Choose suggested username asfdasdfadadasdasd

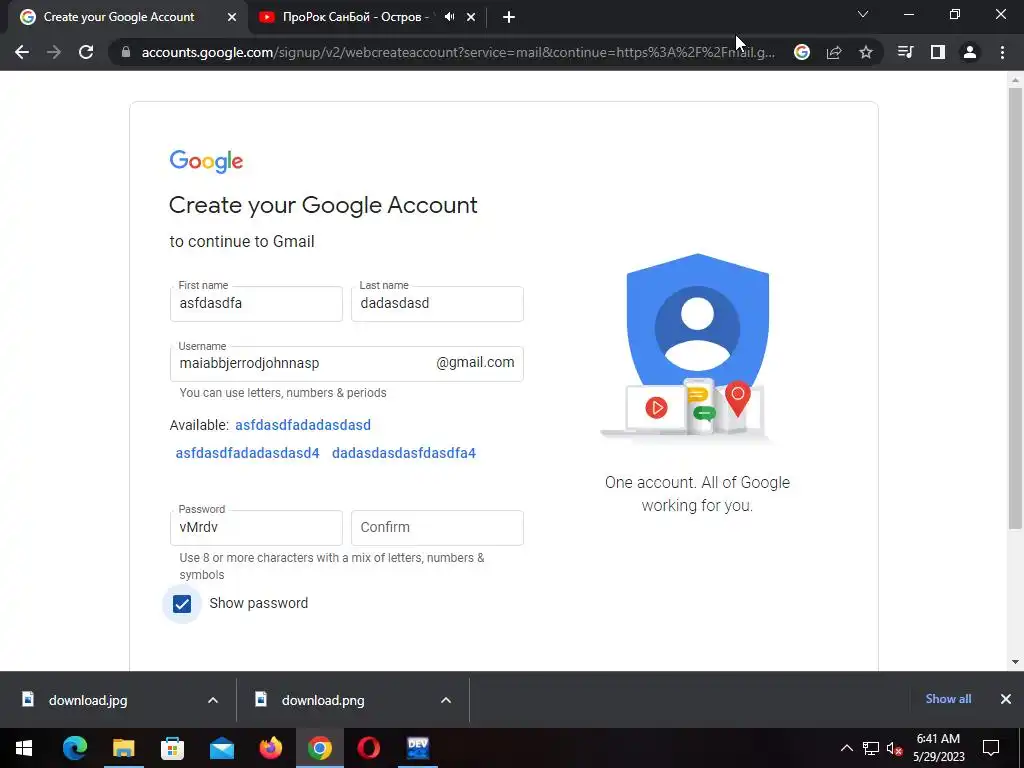(x=303, y=425)
